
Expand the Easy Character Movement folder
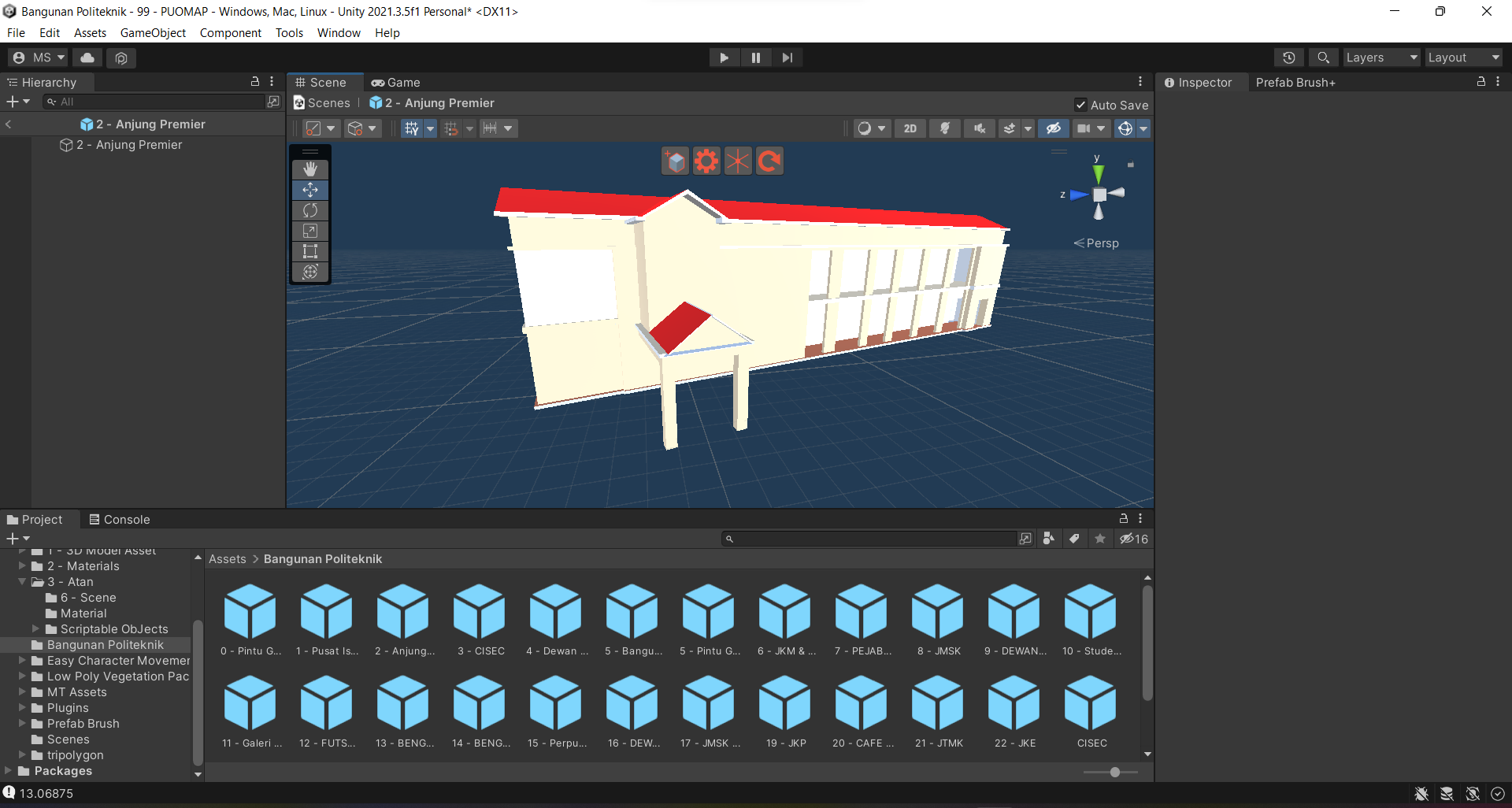click(23, 661)
